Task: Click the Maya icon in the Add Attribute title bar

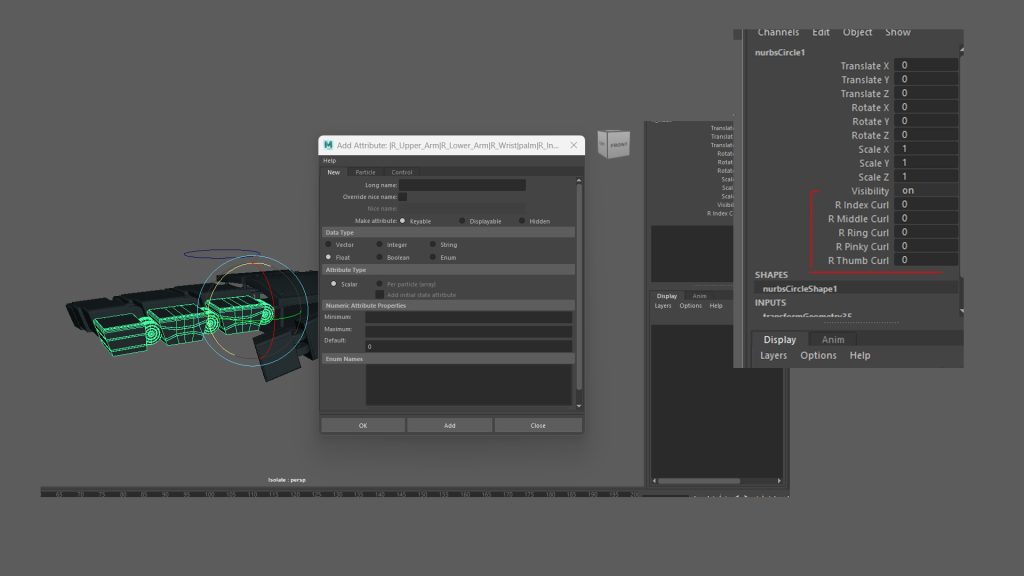Action: coord(328,145)
